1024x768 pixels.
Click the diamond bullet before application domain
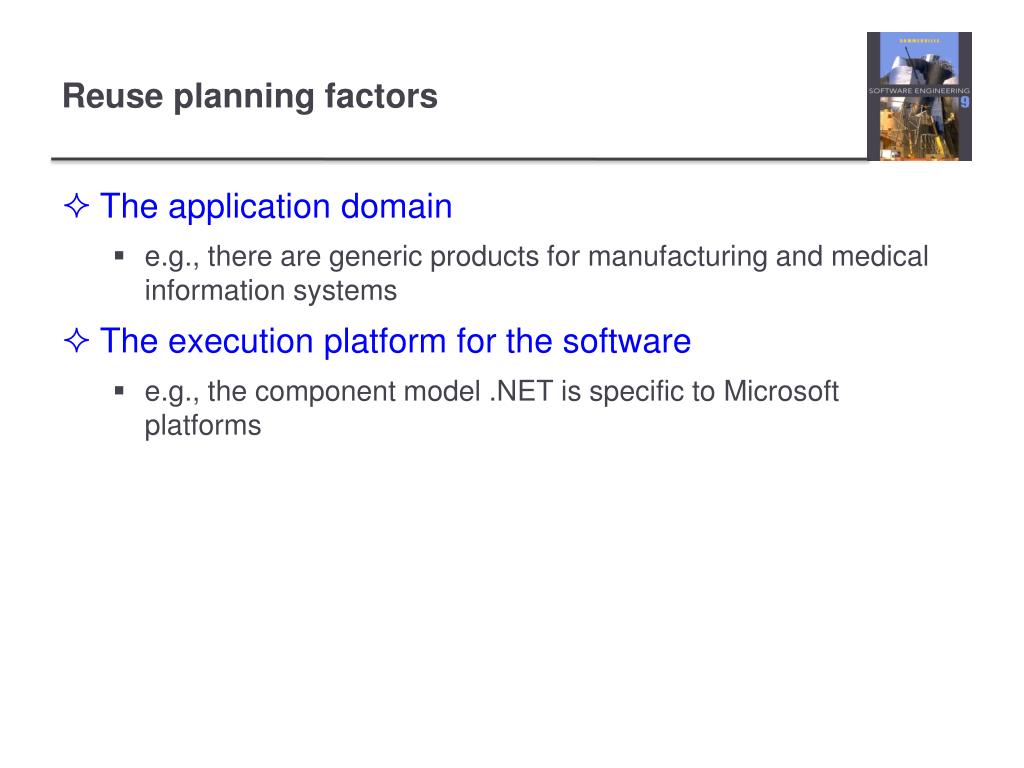76,206
